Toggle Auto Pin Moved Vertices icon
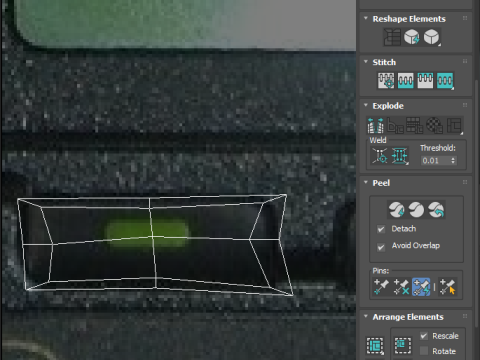This screenshot has height=360, width=480. pos(421,287)
